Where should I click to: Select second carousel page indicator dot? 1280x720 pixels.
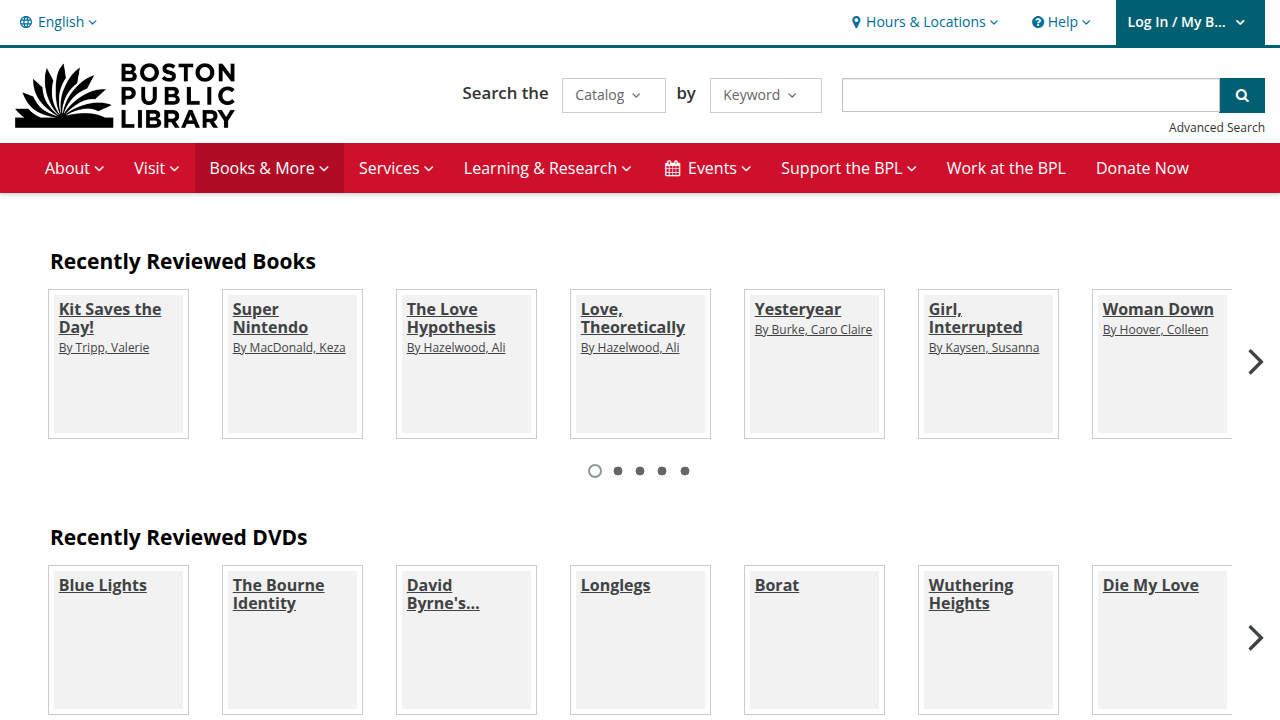click(x=618, y=471)
